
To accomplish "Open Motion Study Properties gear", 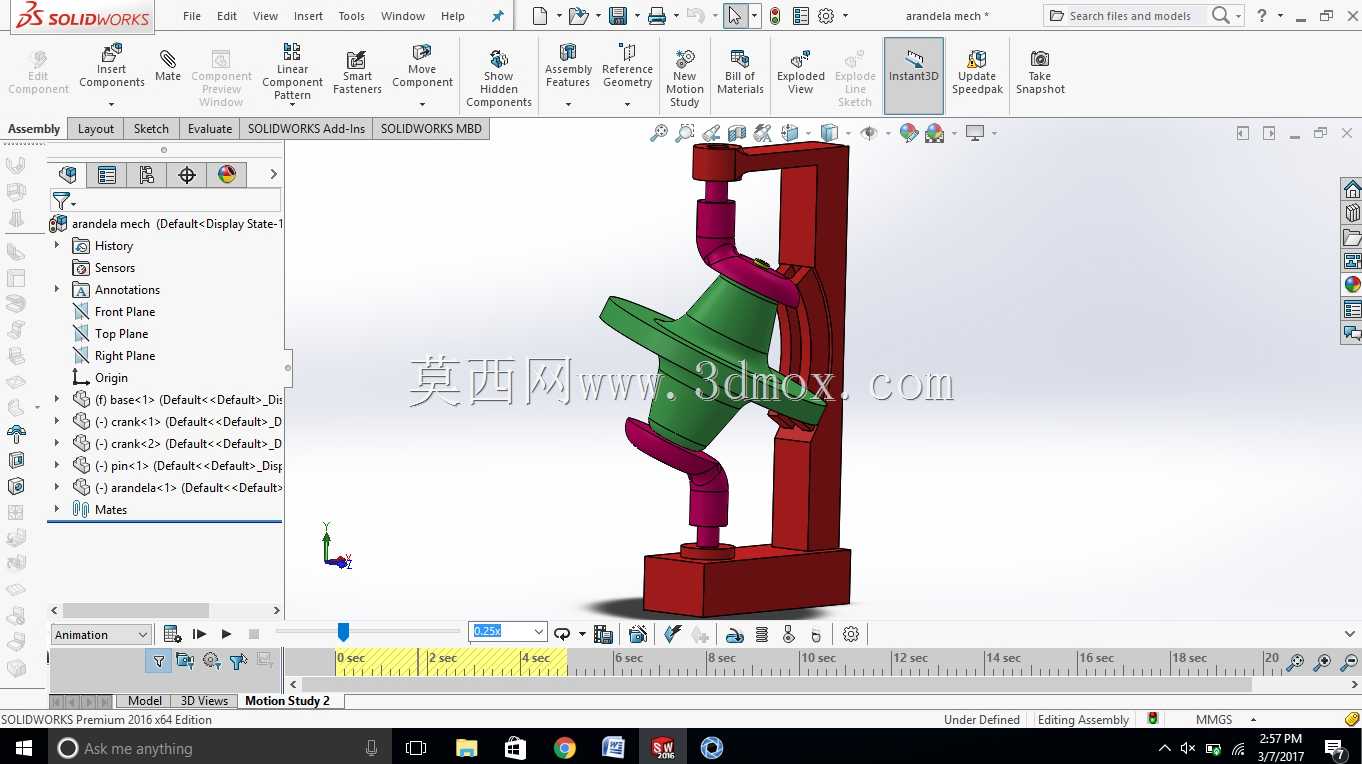I will click(x=851, y=634).
